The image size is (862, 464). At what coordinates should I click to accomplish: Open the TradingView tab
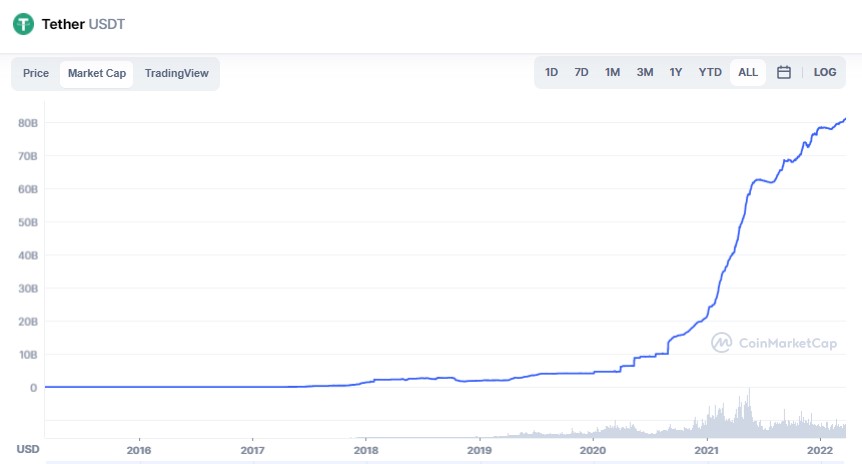[177, 74]
